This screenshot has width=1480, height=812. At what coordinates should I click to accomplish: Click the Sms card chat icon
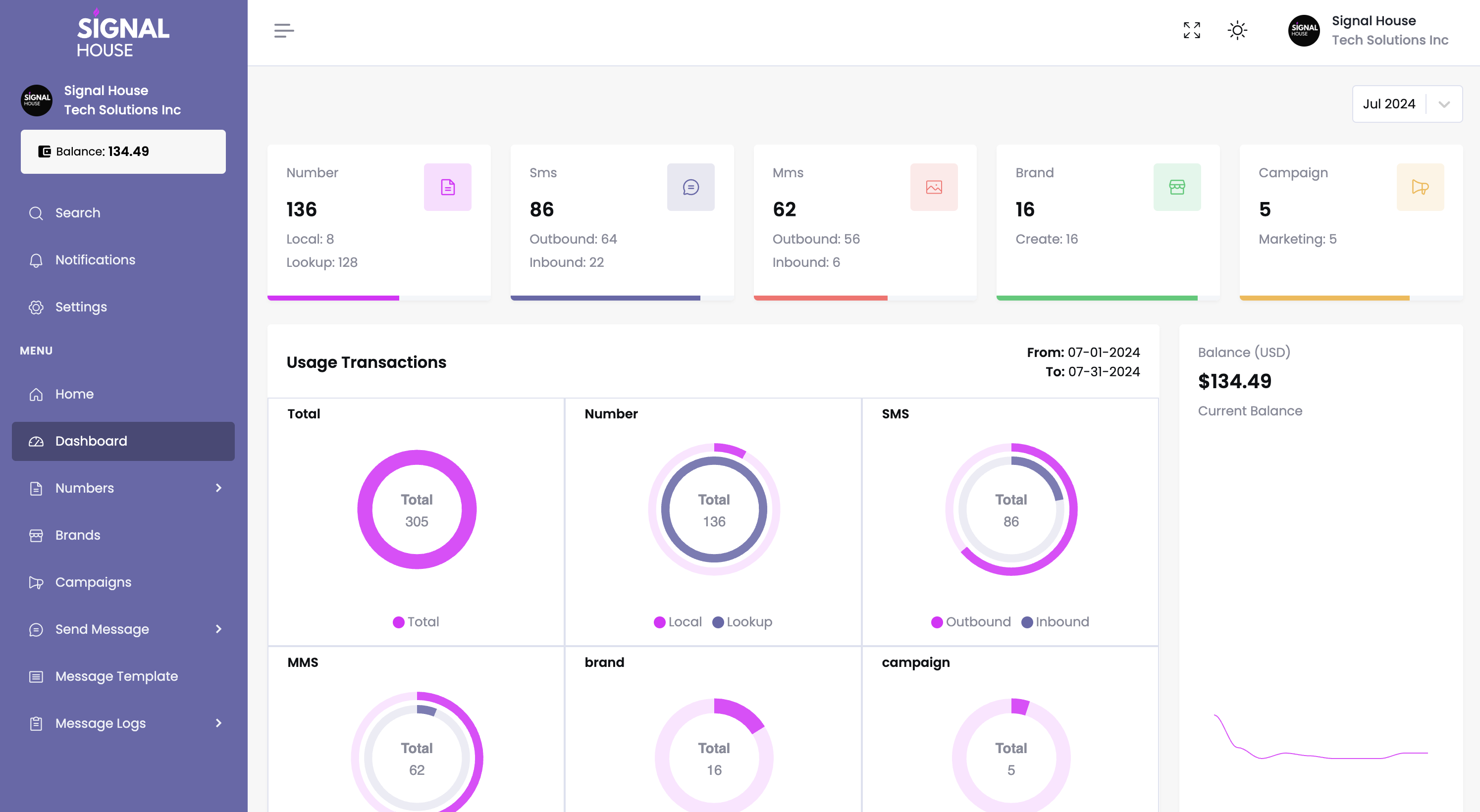[x=690, y=187]
